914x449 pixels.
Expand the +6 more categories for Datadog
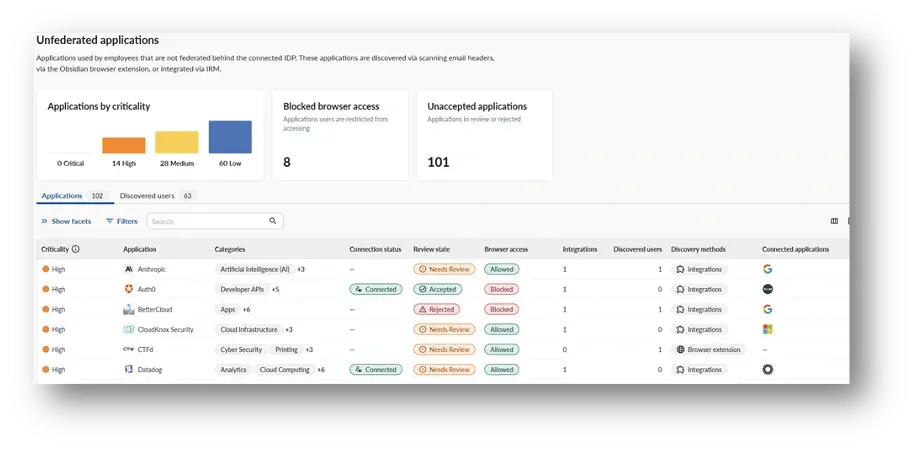click(x=321, y=370)
